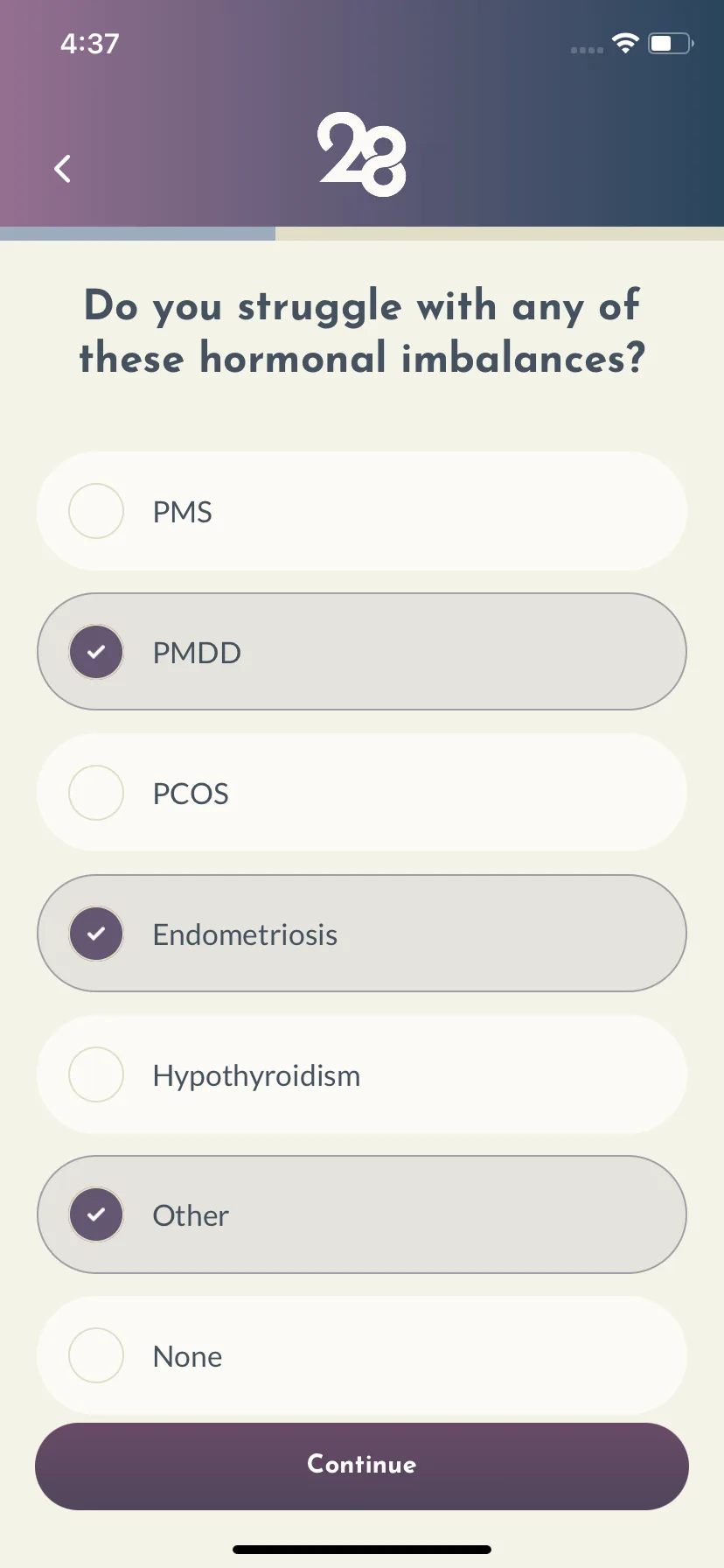Check the None empty circle
This screenshot has width=724, height=1568.
[96, 1355]
